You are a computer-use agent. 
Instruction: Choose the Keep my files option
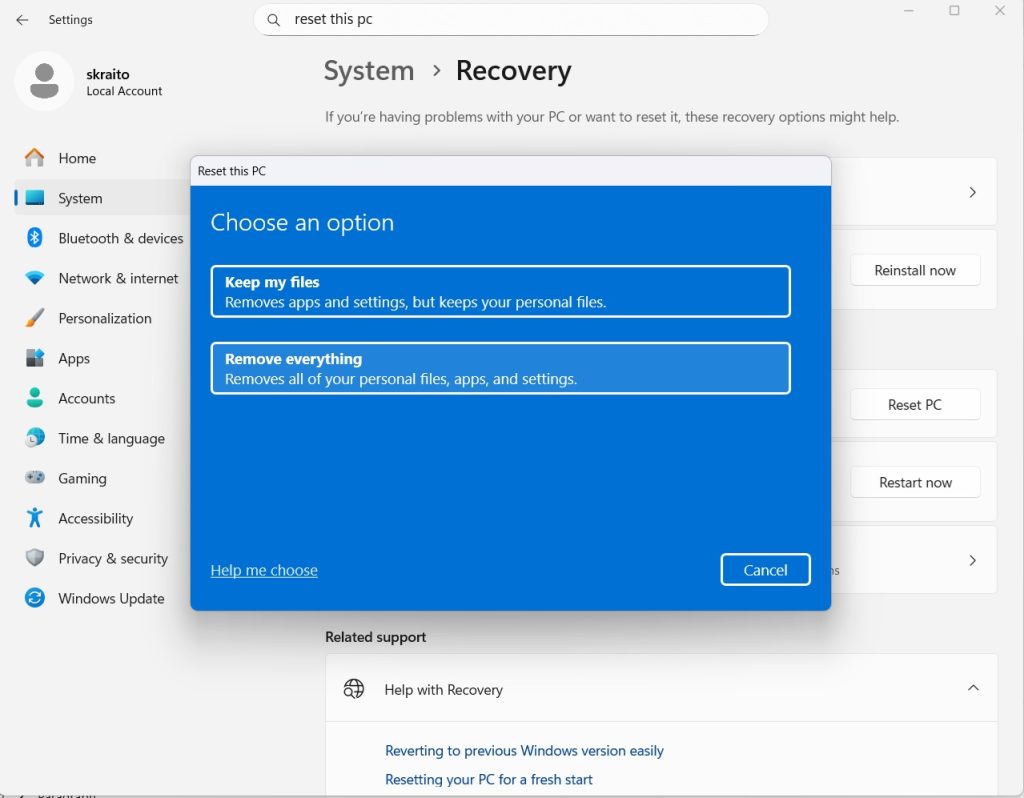tap(500, 291)
